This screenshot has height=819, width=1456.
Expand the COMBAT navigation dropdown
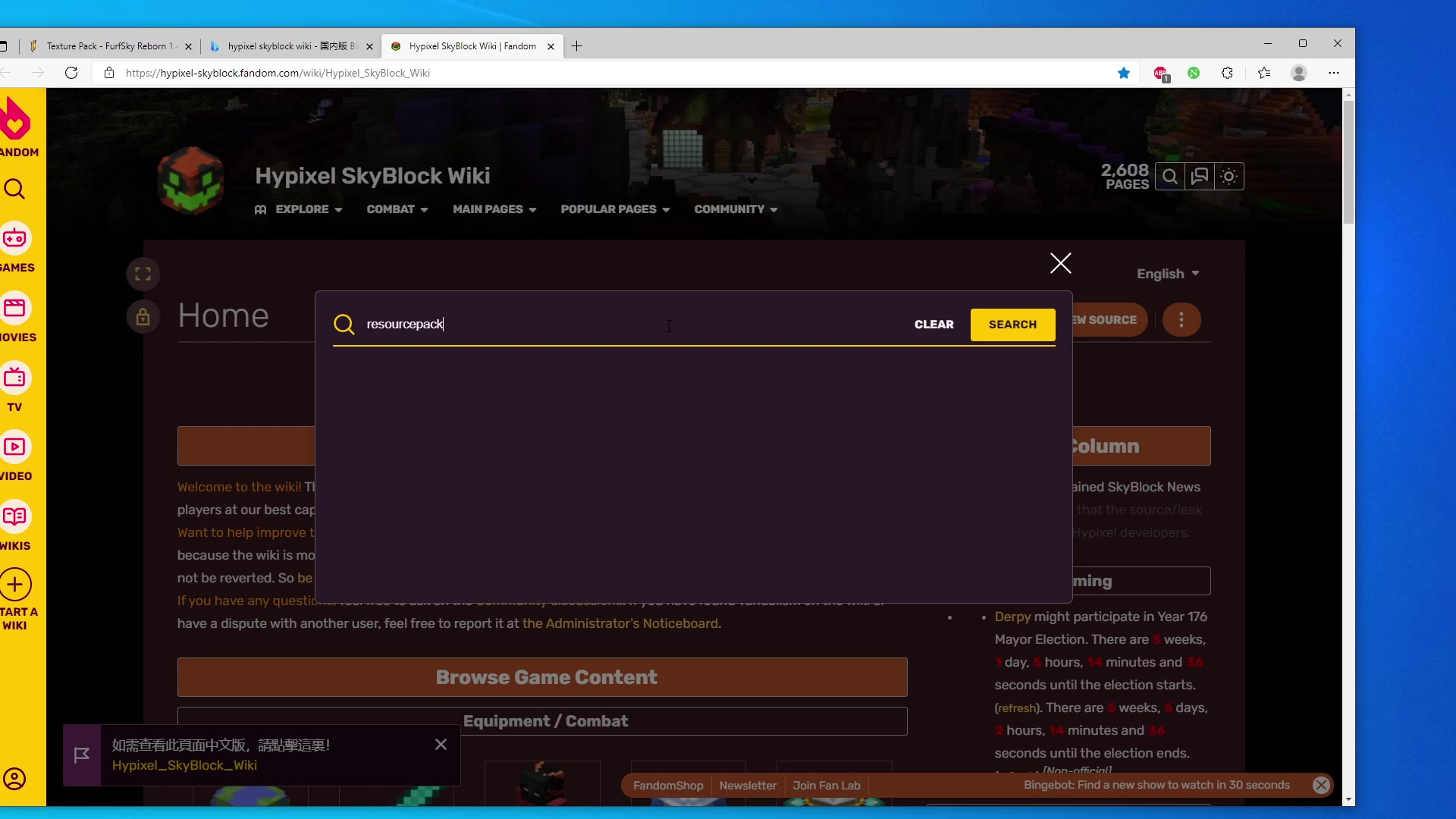(x=397, y=209)
